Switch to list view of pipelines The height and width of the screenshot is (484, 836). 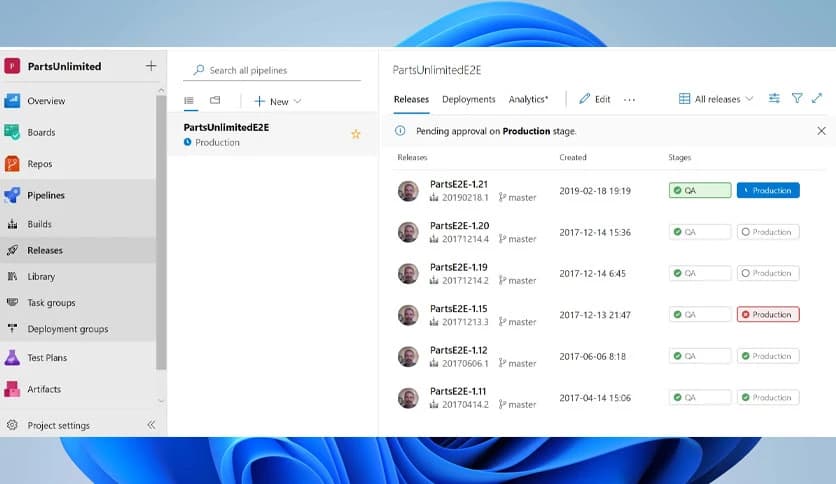[x=189, y=100]
